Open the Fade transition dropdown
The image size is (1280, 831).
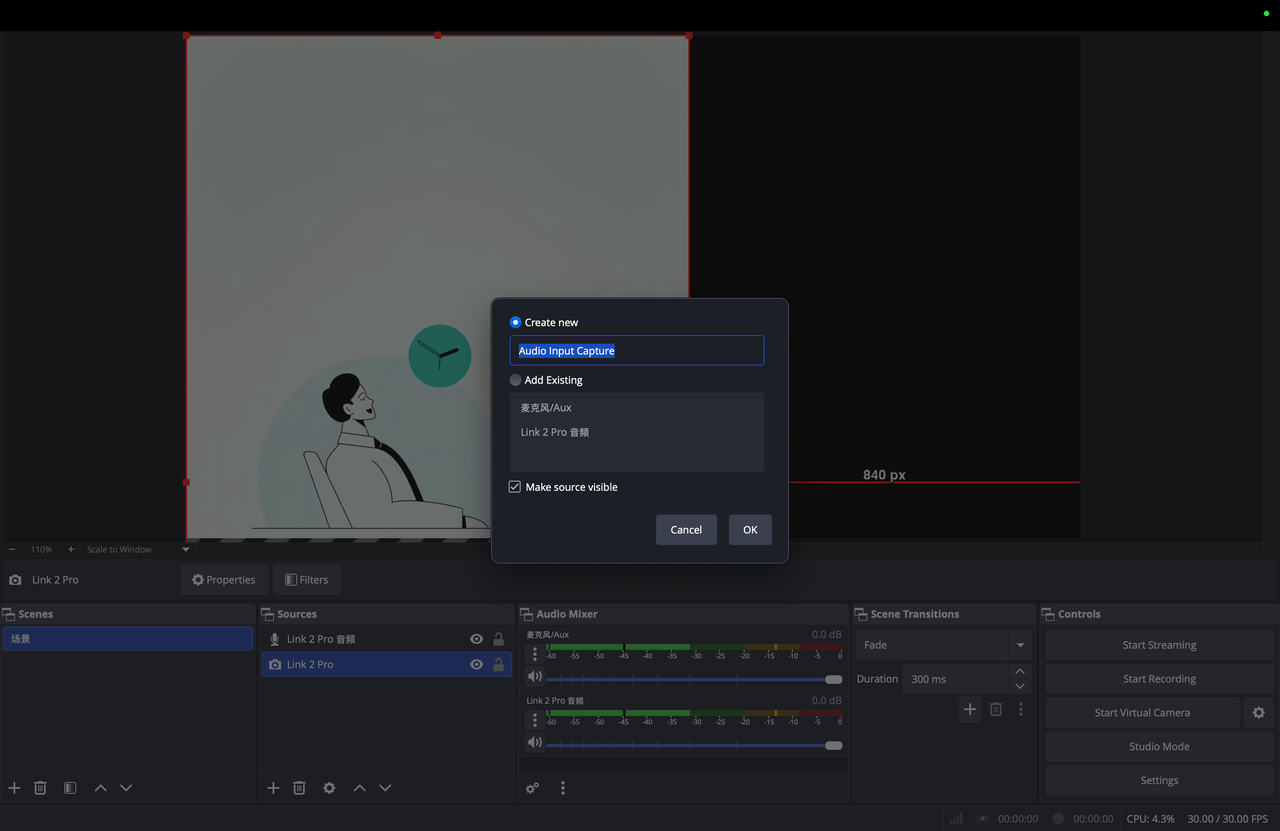pyautogui.click(x=1020, y=645)
